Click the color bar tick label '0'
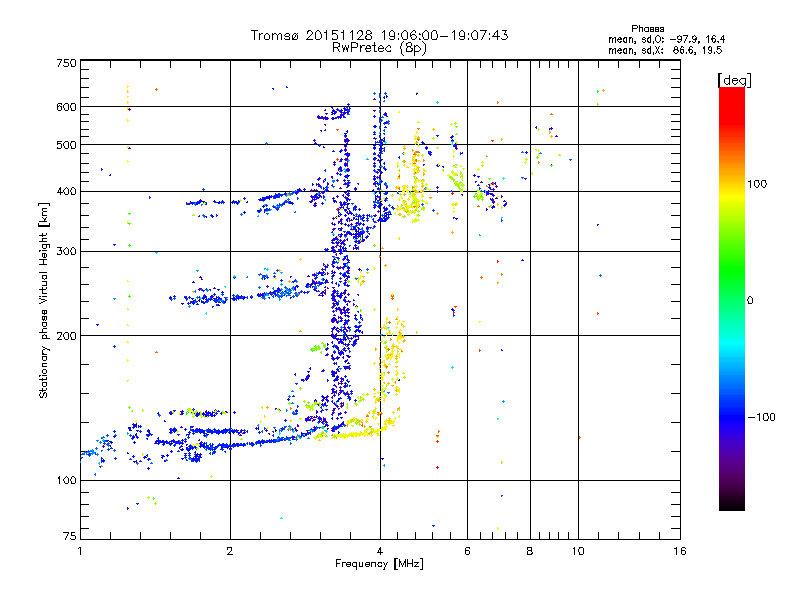Viewport: 800px width, 600px height. (x=750, y=301)
